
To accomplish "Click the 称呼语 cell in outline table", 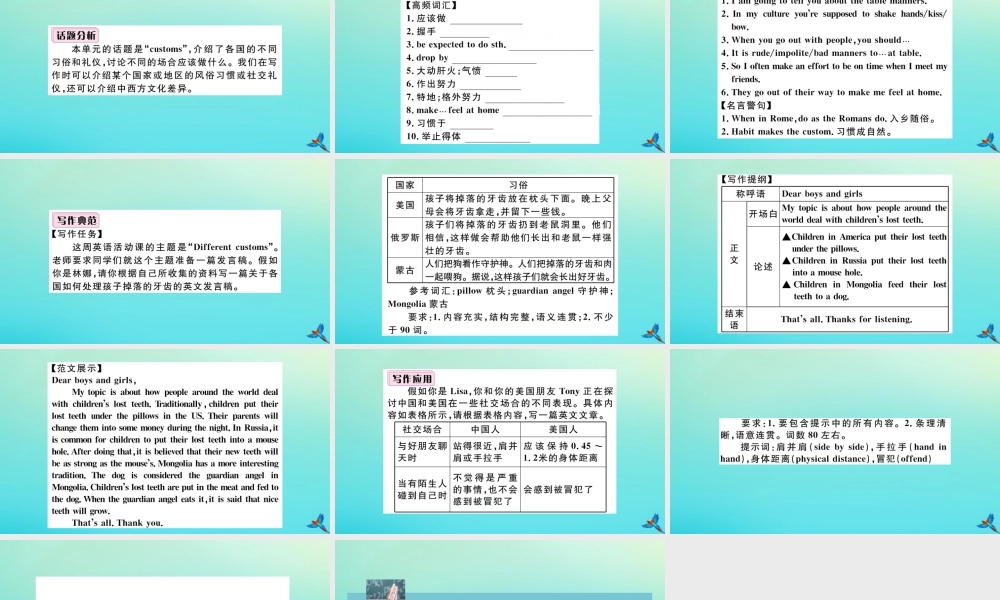I will coord(751,193).
